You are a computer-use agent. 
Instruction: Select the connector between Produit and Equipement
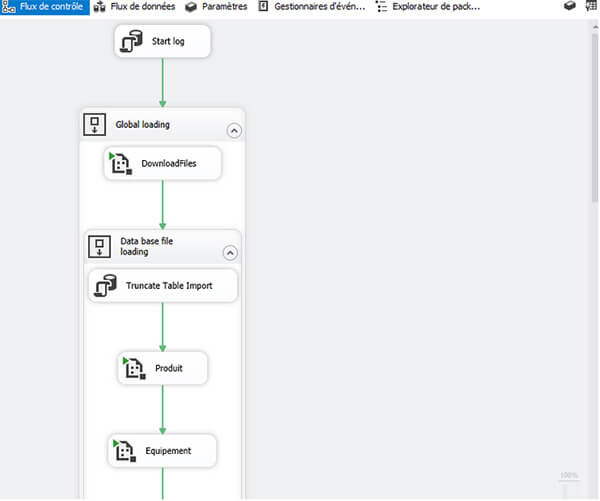[x=162, y=408]
